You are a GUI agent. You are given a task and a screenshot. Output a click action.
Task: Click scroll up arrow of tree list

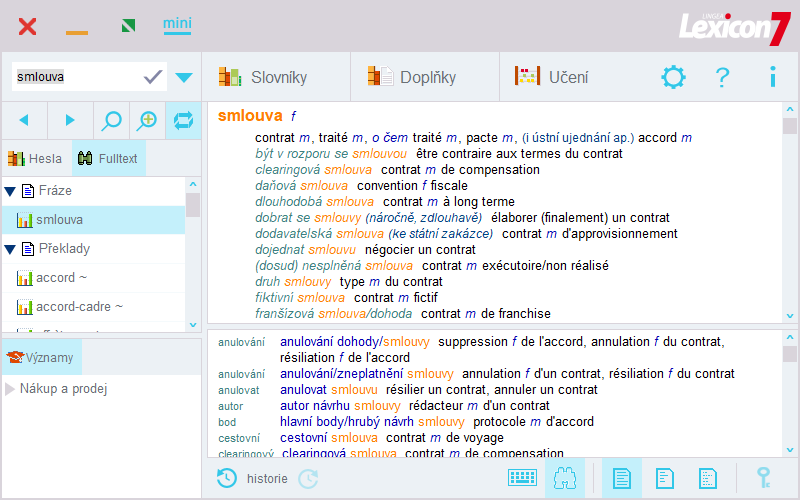click(x=193, y=184)
